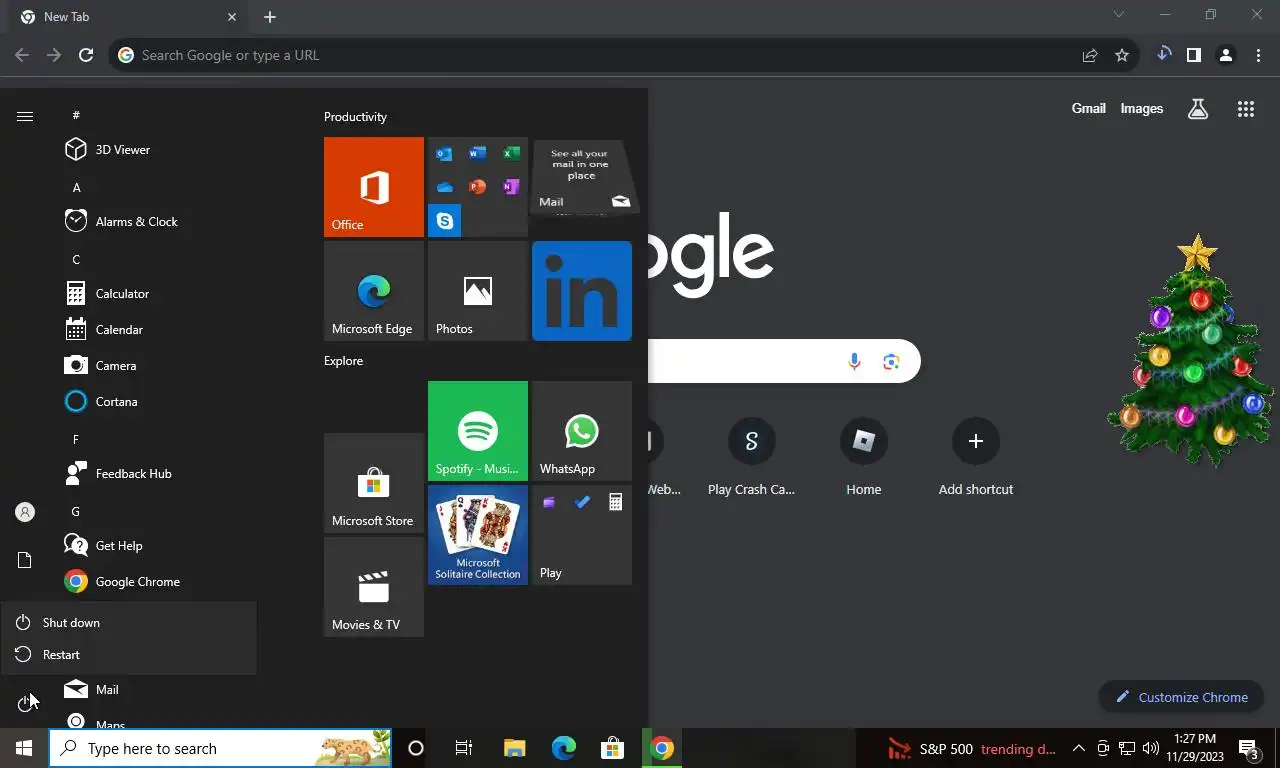Click the taskbar search box
The height and width of the screenshot is (768, 1280).
pyautogui.click(x=220, y=748)
